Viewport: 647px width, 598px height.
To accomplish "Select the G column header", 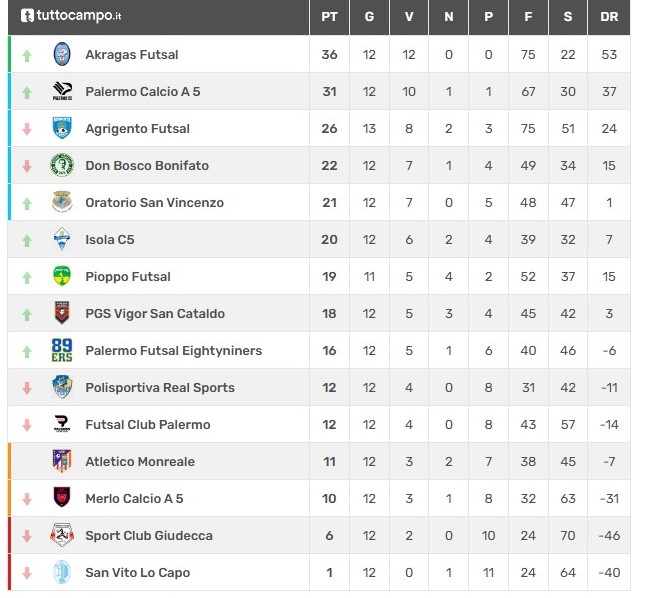I will pyautogui.click(x=369, y=17).
